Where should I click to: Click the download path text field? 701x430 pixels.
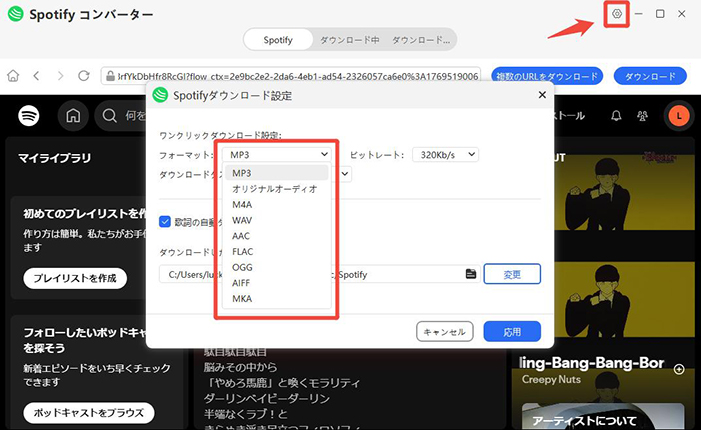click(x=320, y=274)
